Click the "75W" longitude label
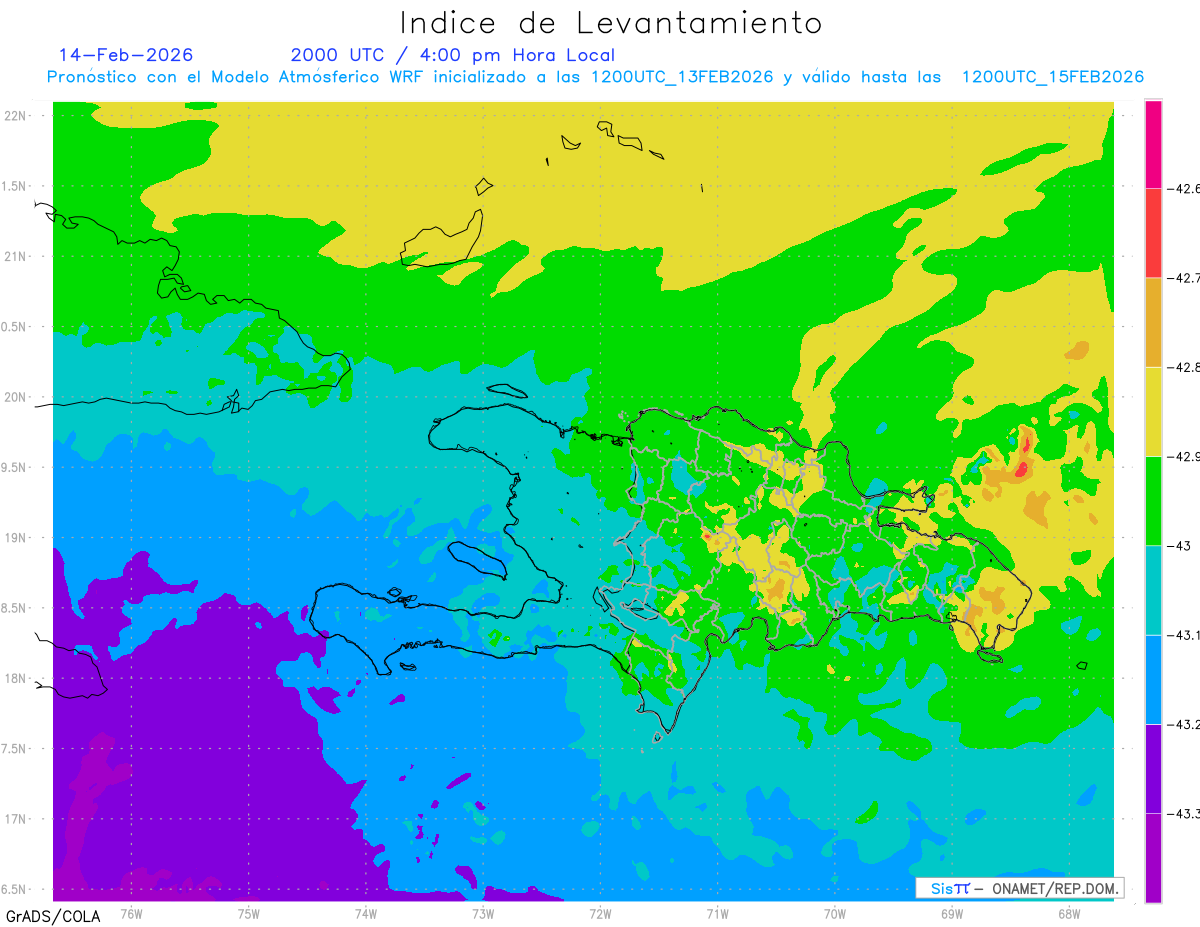The height and width of the screenshot is (927, 1200). coord(248,914)
